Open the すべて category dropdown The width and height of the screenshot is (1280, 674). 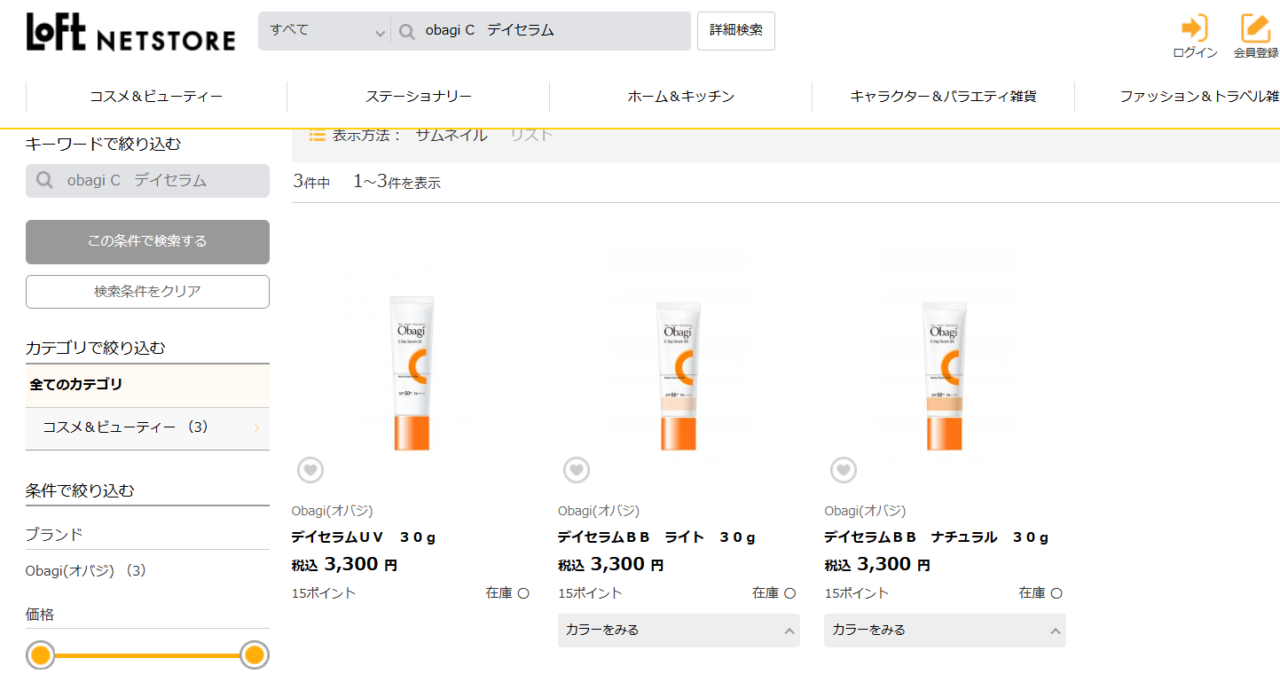[325, 31]
